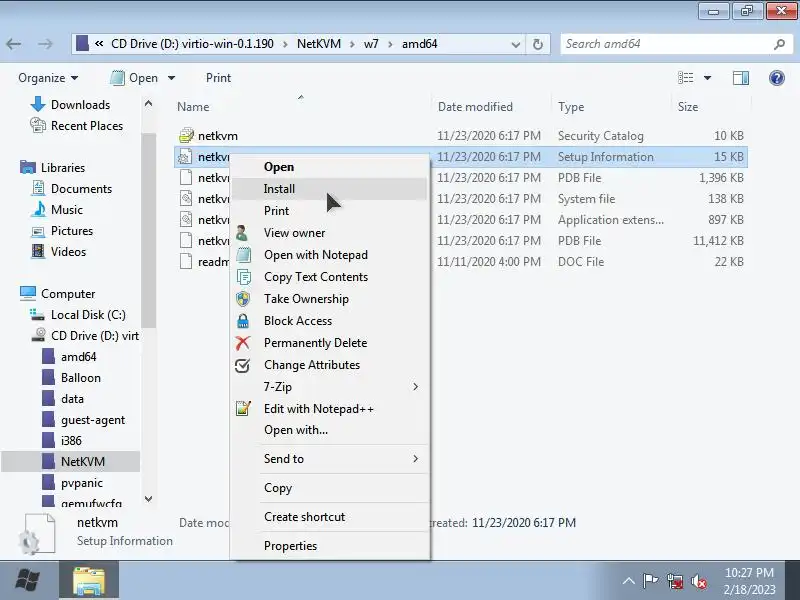The image size is (800, 600).
Task: Open the dropdown arrow next to Open
Action: pyautogui.click(x=171, y=78)
